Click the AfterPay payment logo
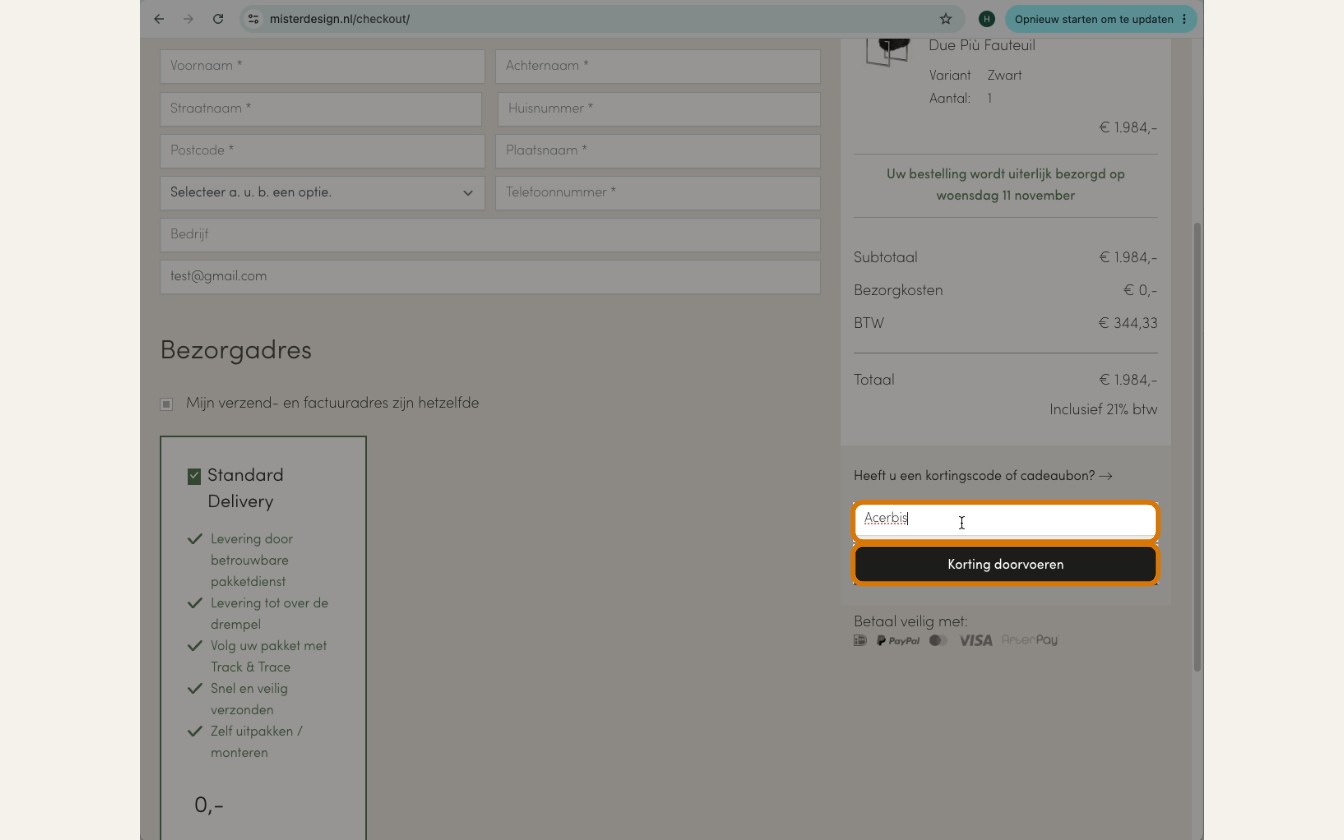The width and height of the screenshot is (1344, 840). 1030,640
